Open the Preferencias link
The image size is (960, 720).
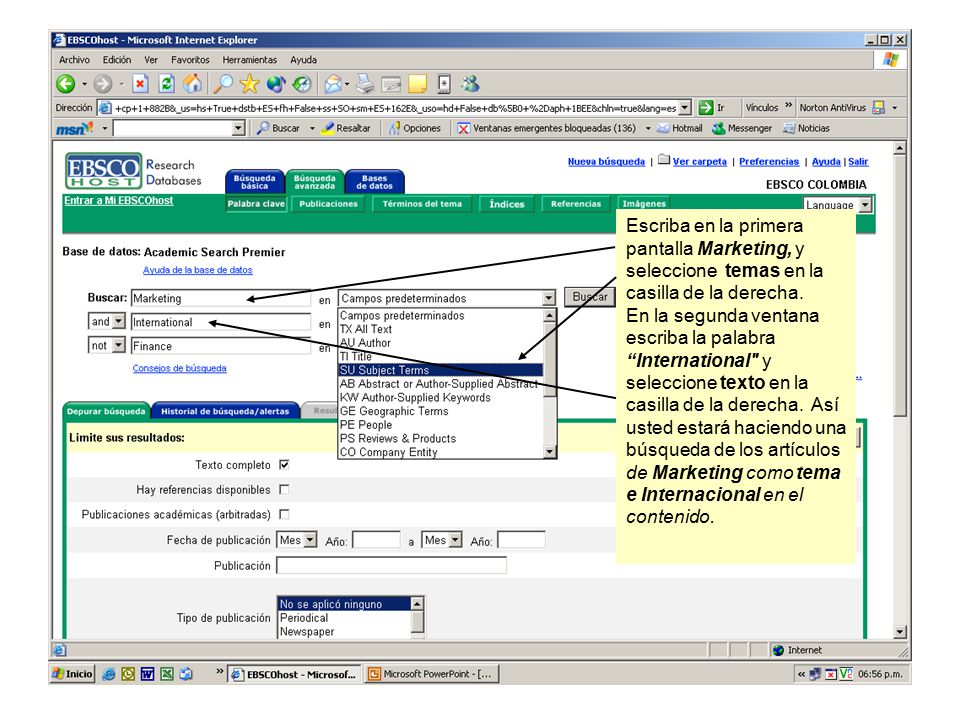click(769, 162)
